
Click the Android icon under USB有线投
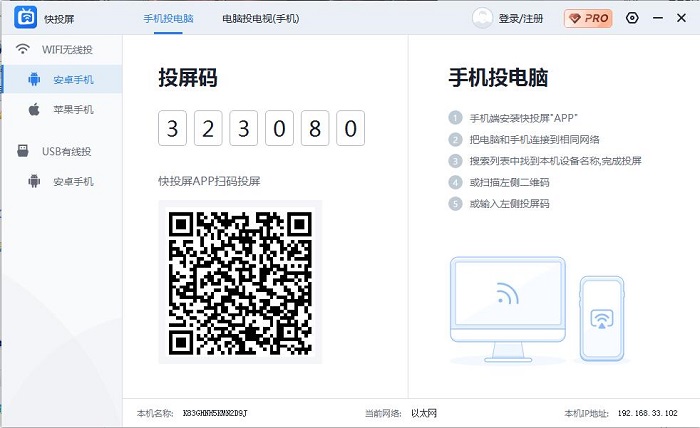point(34,181)
